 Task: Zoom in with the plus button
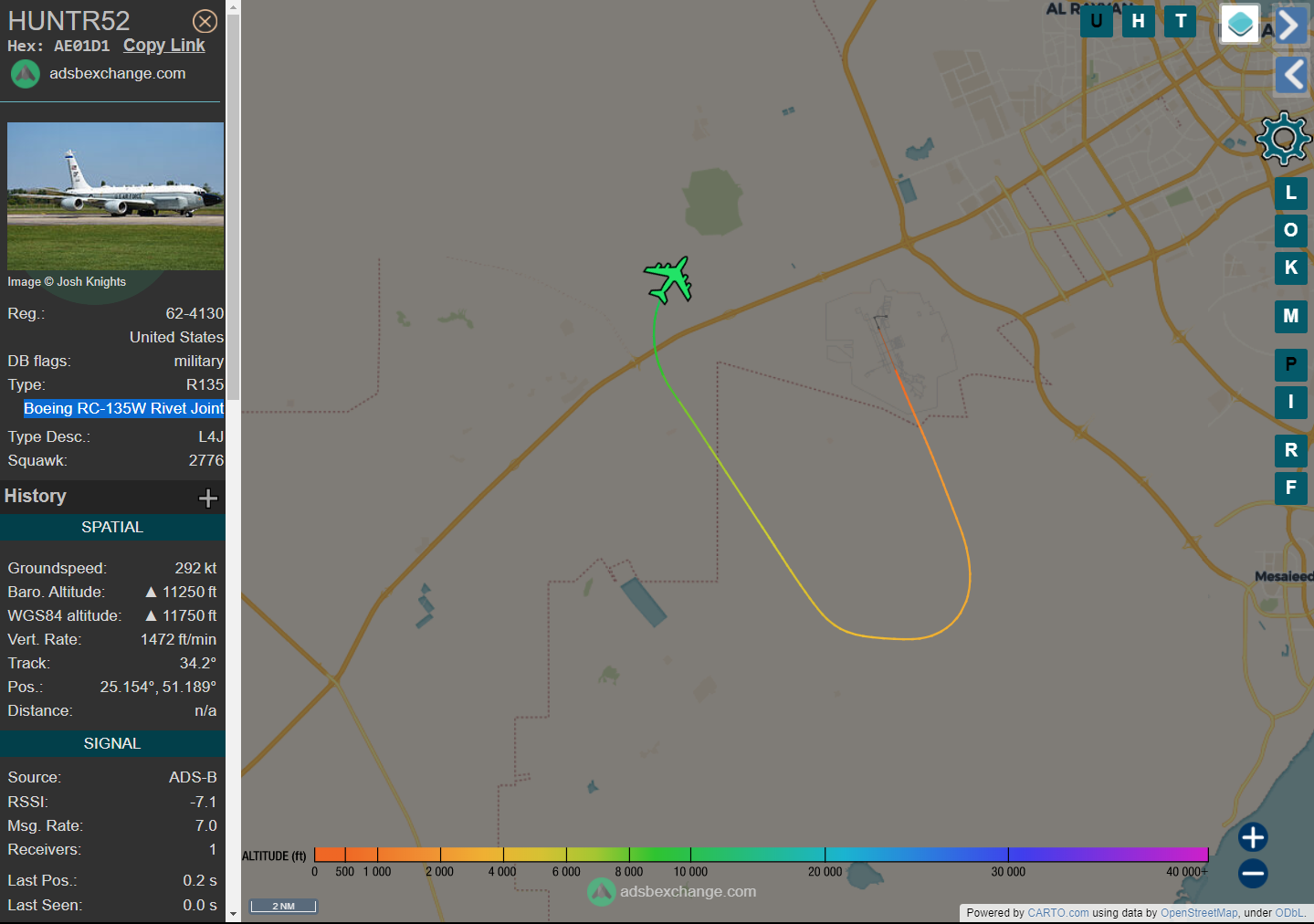(1253, 837)
